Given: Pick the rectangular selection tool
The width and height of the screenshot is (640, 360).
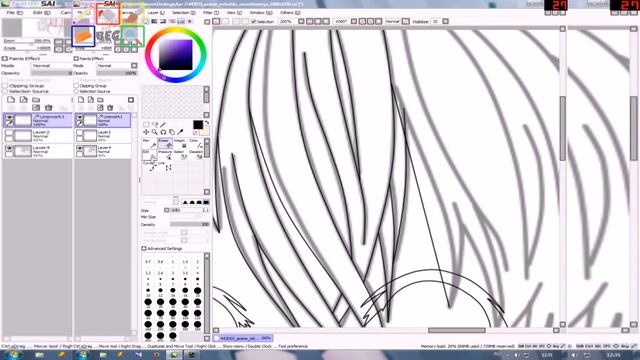Looking at the screenshot, I should pos(146,124).
